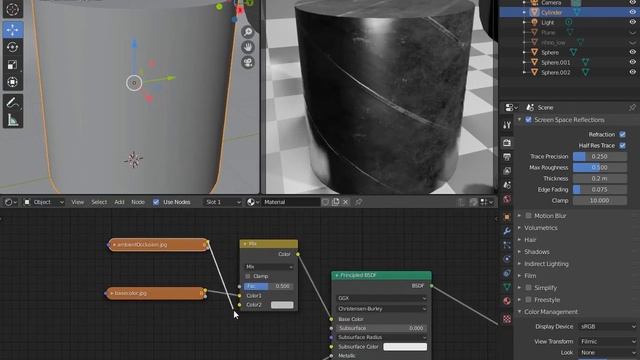The image size is (640, 360).
Task: Open the Object properties tab
Action: (x=507, y=217)
